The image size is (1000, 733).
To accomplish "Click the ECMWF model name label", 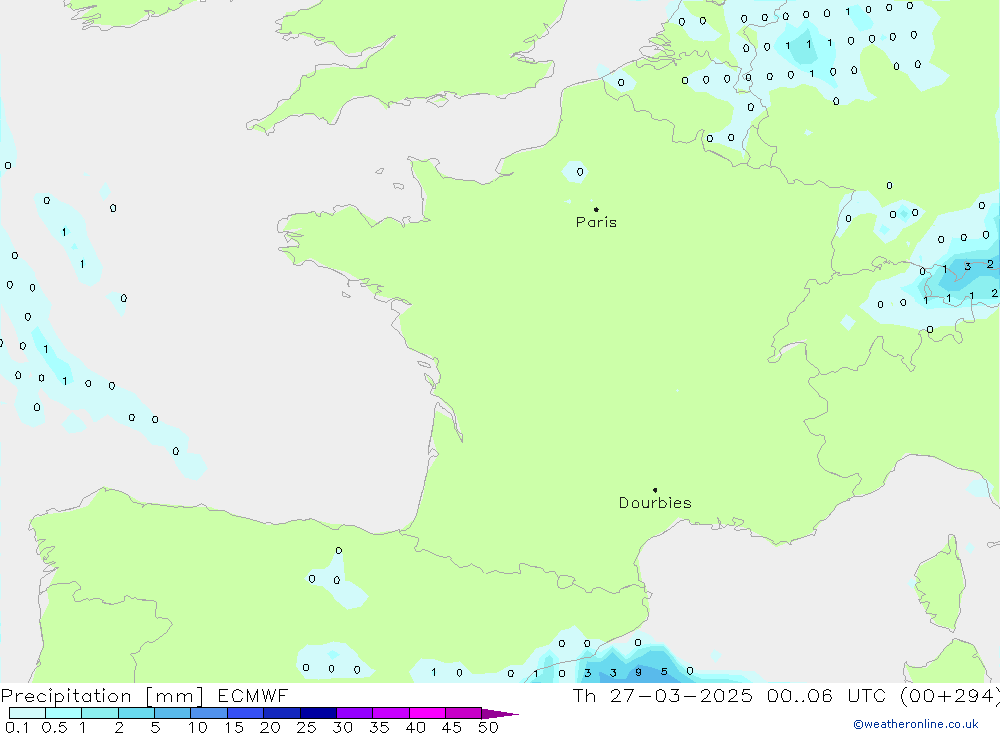I will click(x=253, y=695).
